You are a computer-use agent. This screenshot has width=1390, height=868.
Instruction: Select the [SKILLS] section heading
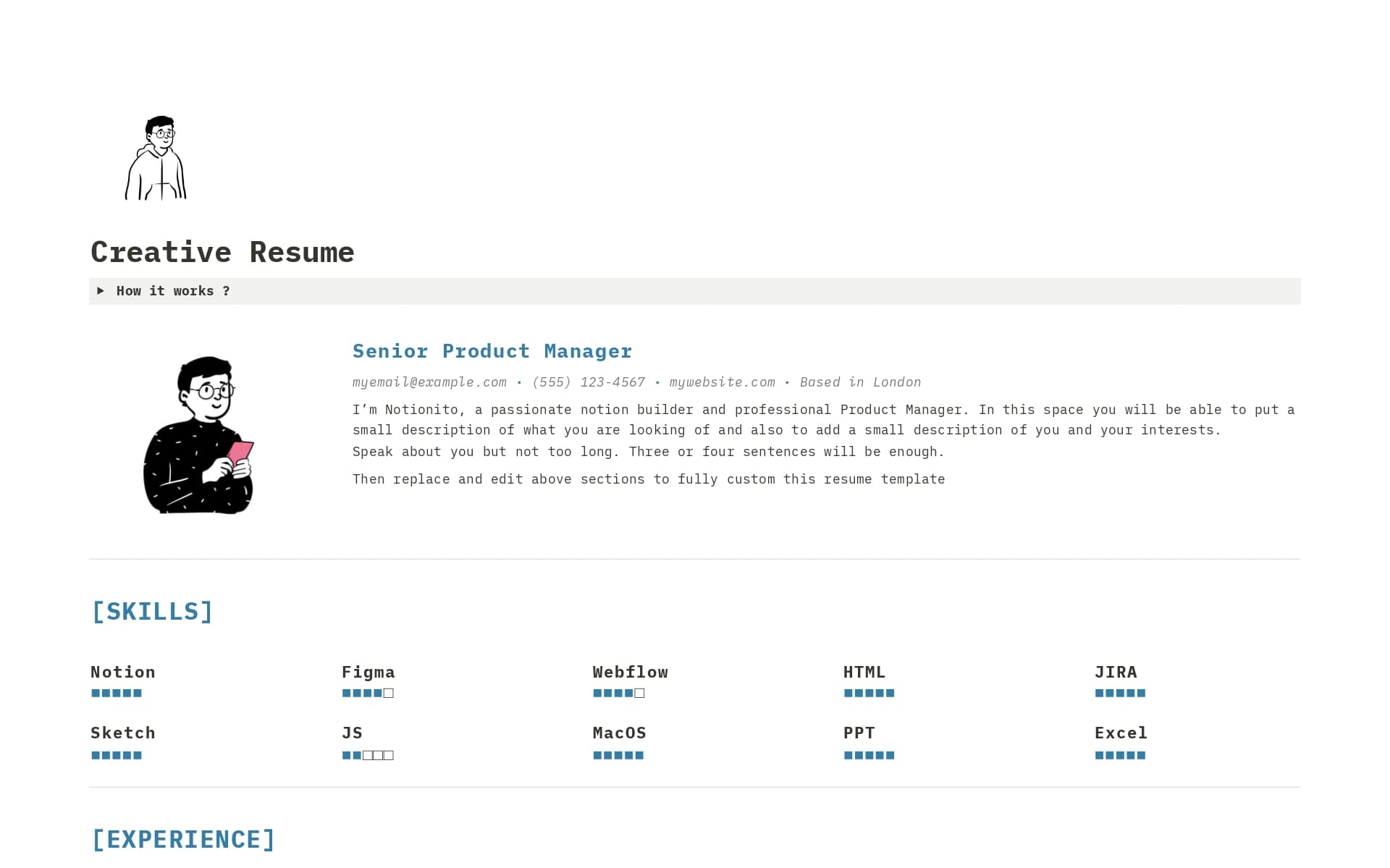[x=151, y=611]
